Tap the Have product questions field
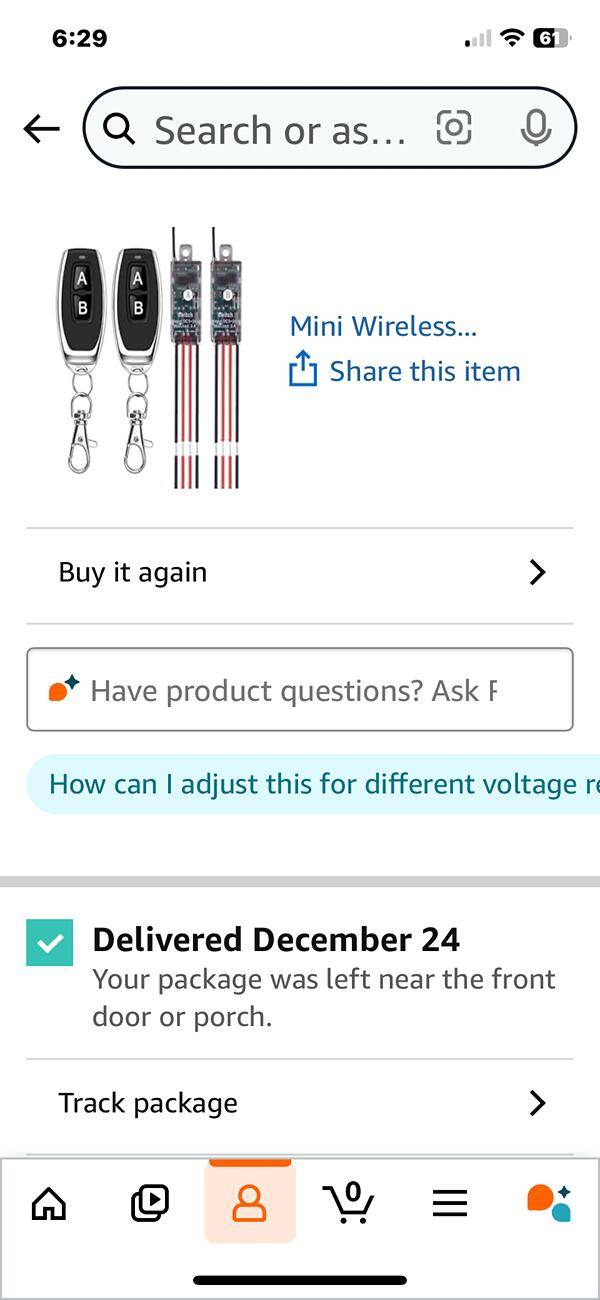Image resolution: width=600 pixels, height=1300 pixels. 300,690
